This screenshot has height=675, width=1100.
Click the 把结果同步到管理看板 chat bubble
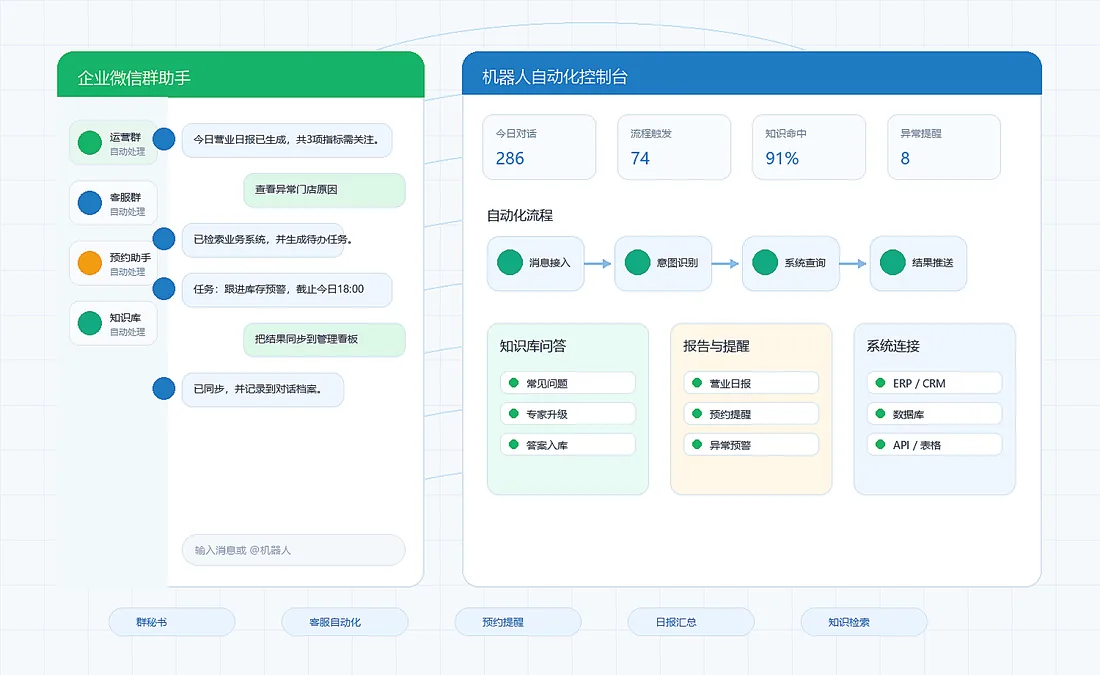324,340
